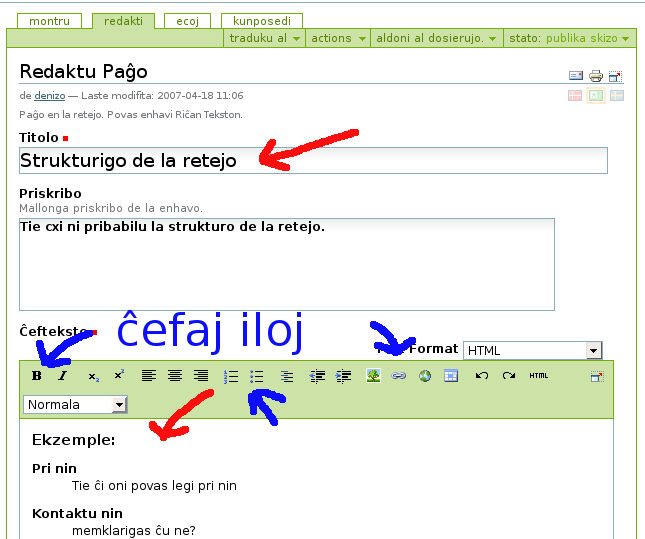The image size is (645, 539).
Task: Open the kunposedi tab
Action: point(261,21)
